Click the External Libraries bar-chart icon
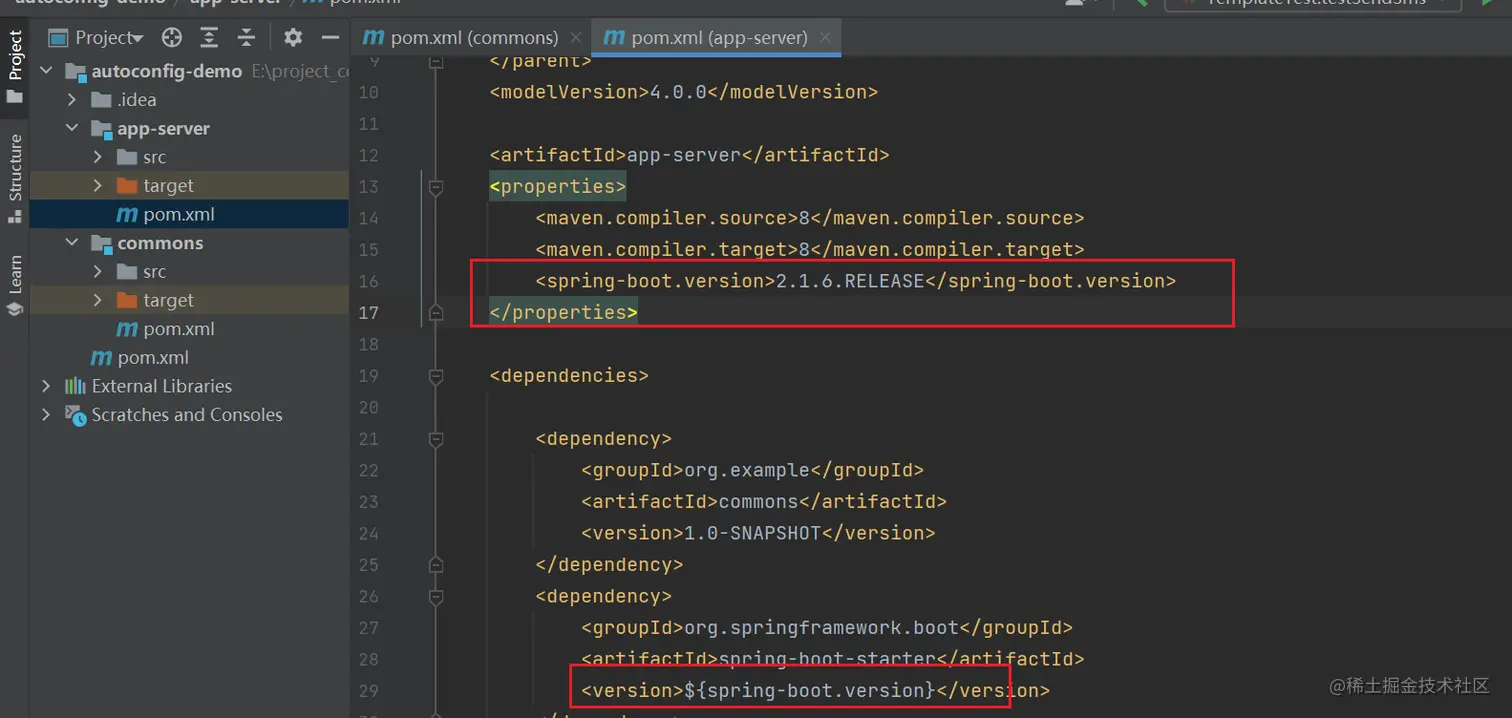The height and width of the screenshot is (718, 1512). pos(75,386)
